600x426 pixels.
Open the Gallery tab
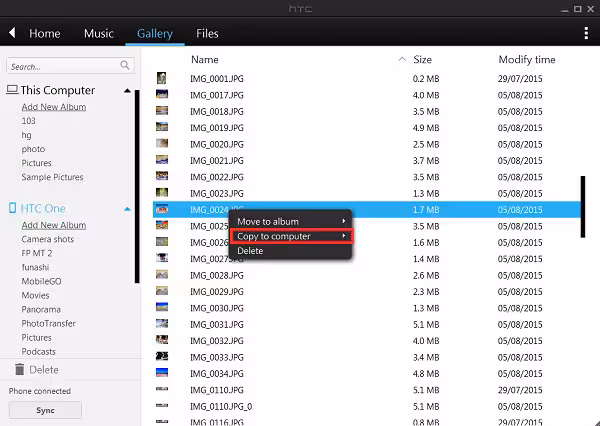point(155,34)
